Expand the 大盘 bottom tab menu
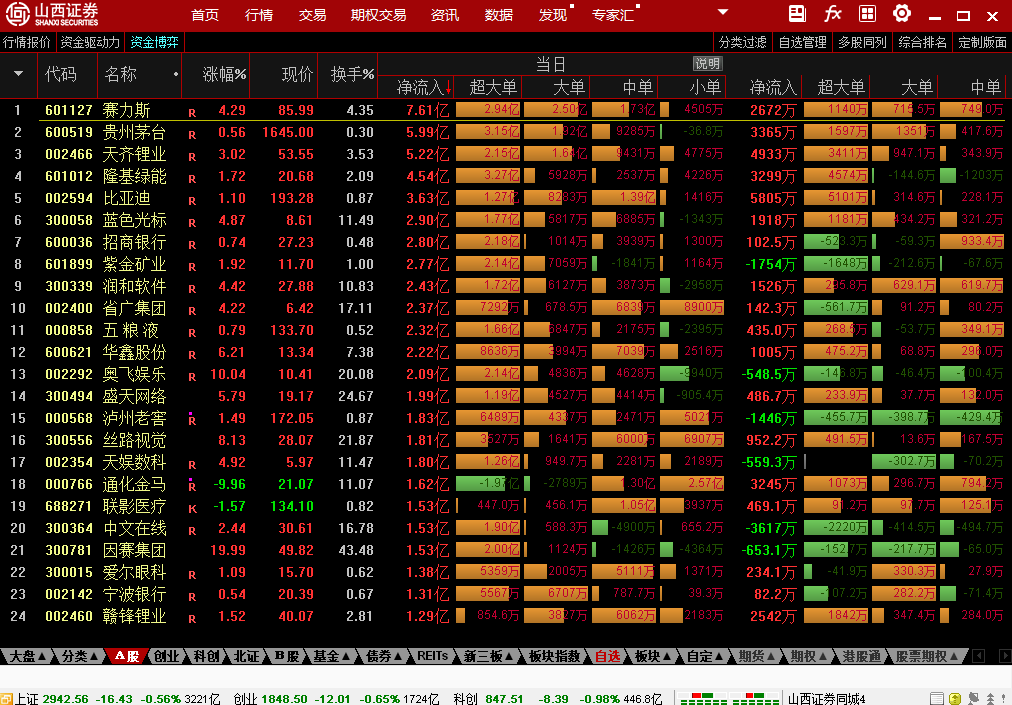The image size is (1012, 705). [26, 656]
